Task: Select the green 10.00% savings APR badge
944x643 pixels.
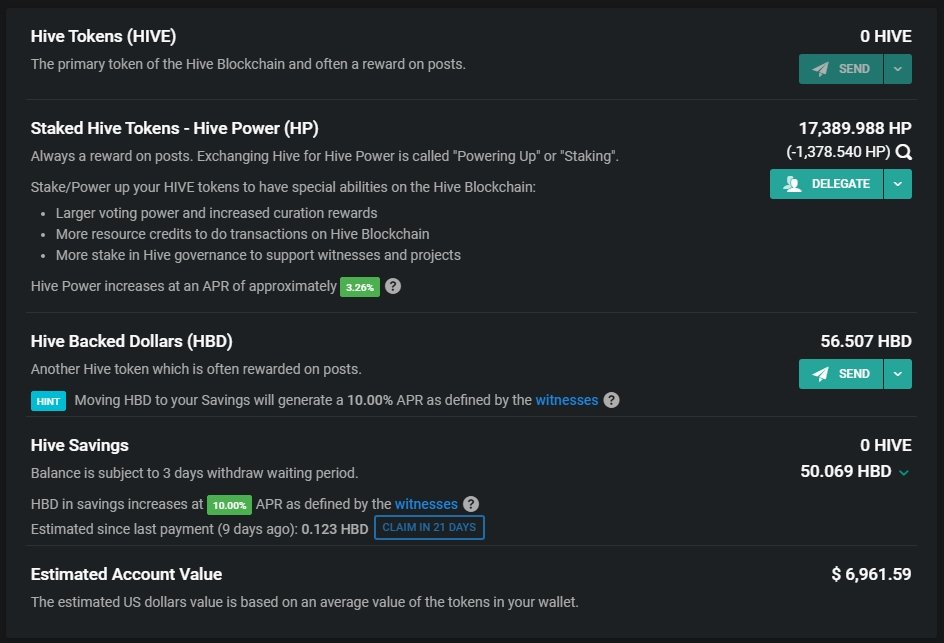Action: pos(229,505)
